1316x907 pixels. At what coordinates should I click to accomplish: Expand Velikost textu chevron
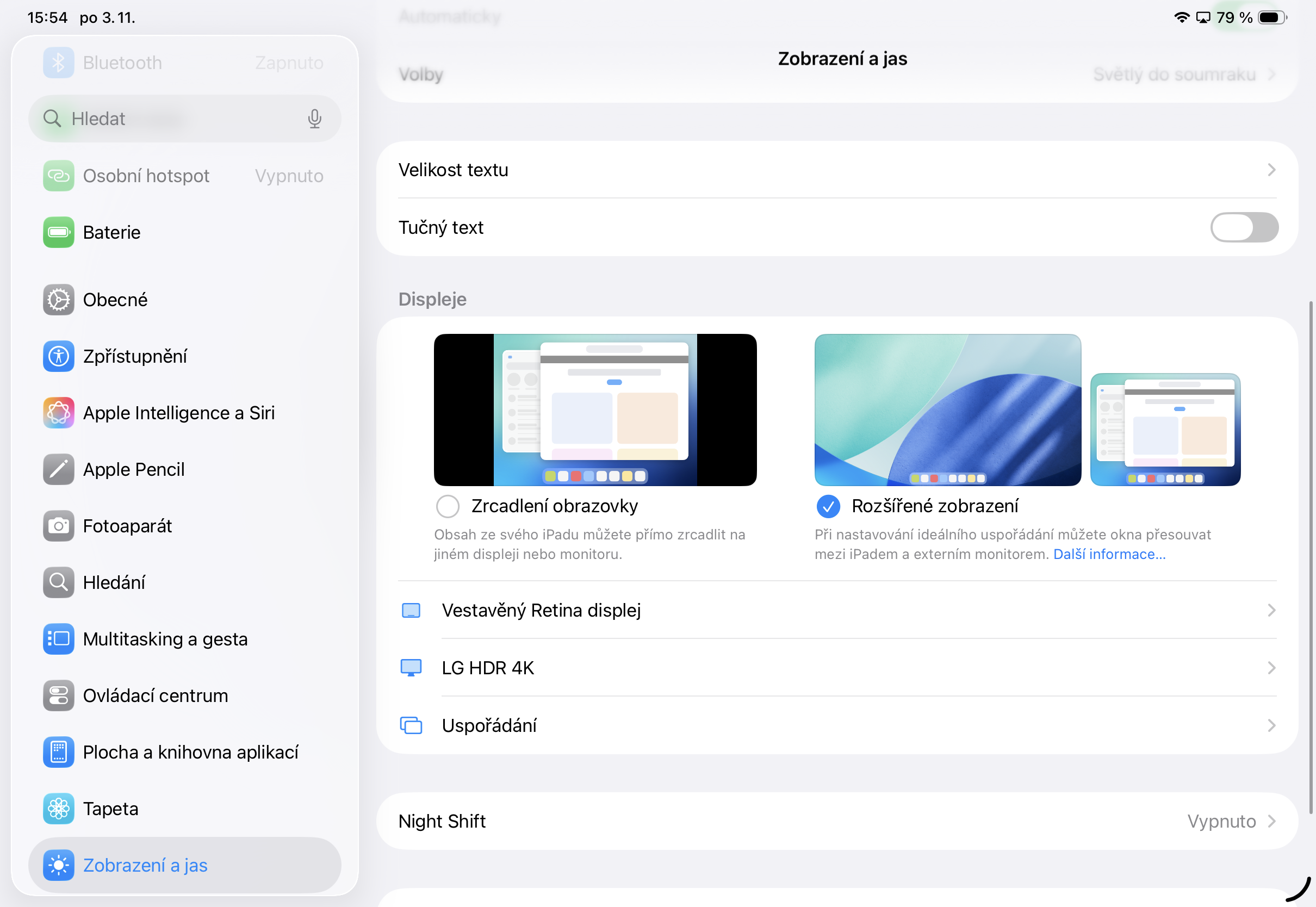pyautogui.click(x=1271, y=170)
